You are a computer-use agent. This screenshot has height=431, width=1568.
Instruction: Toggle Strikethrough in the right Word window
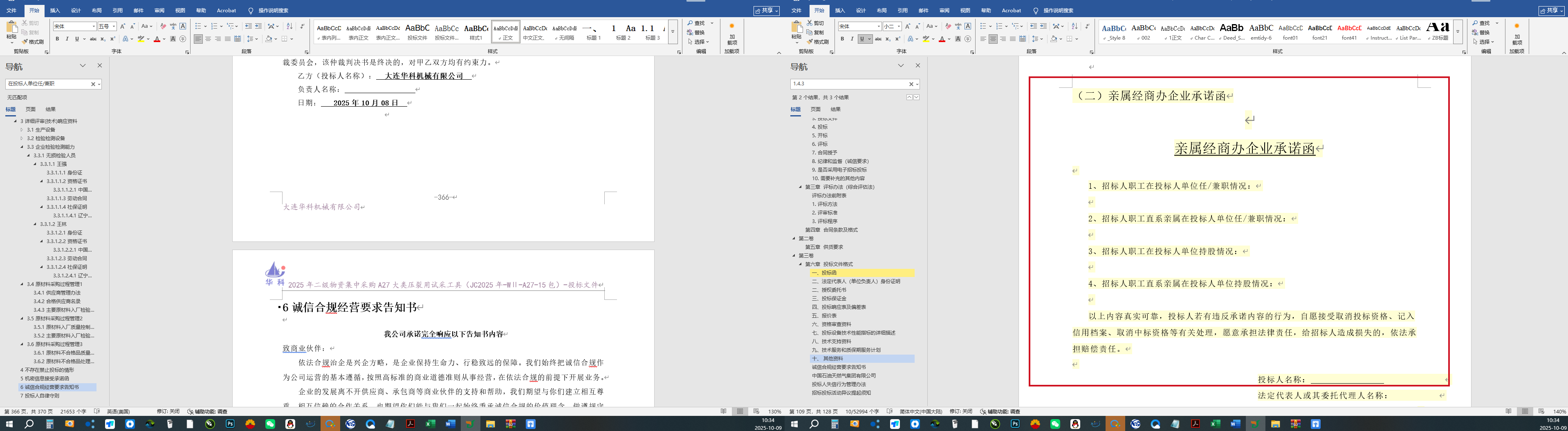878,39
